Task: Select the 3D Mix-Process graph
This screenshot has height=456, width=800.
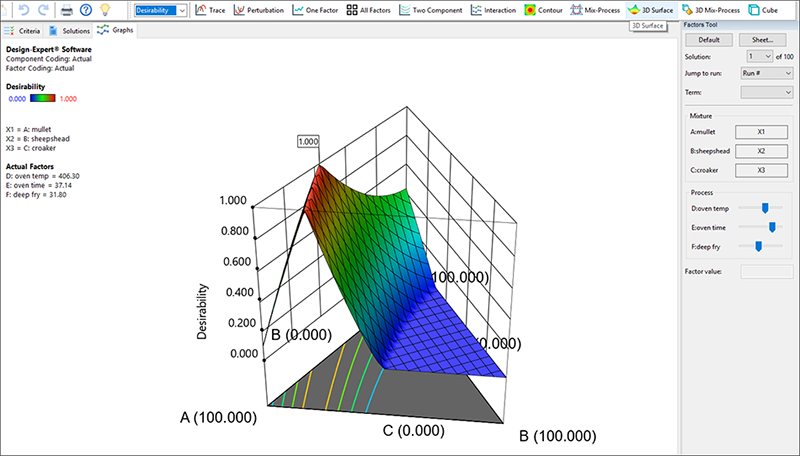Action: coord(709,10)
